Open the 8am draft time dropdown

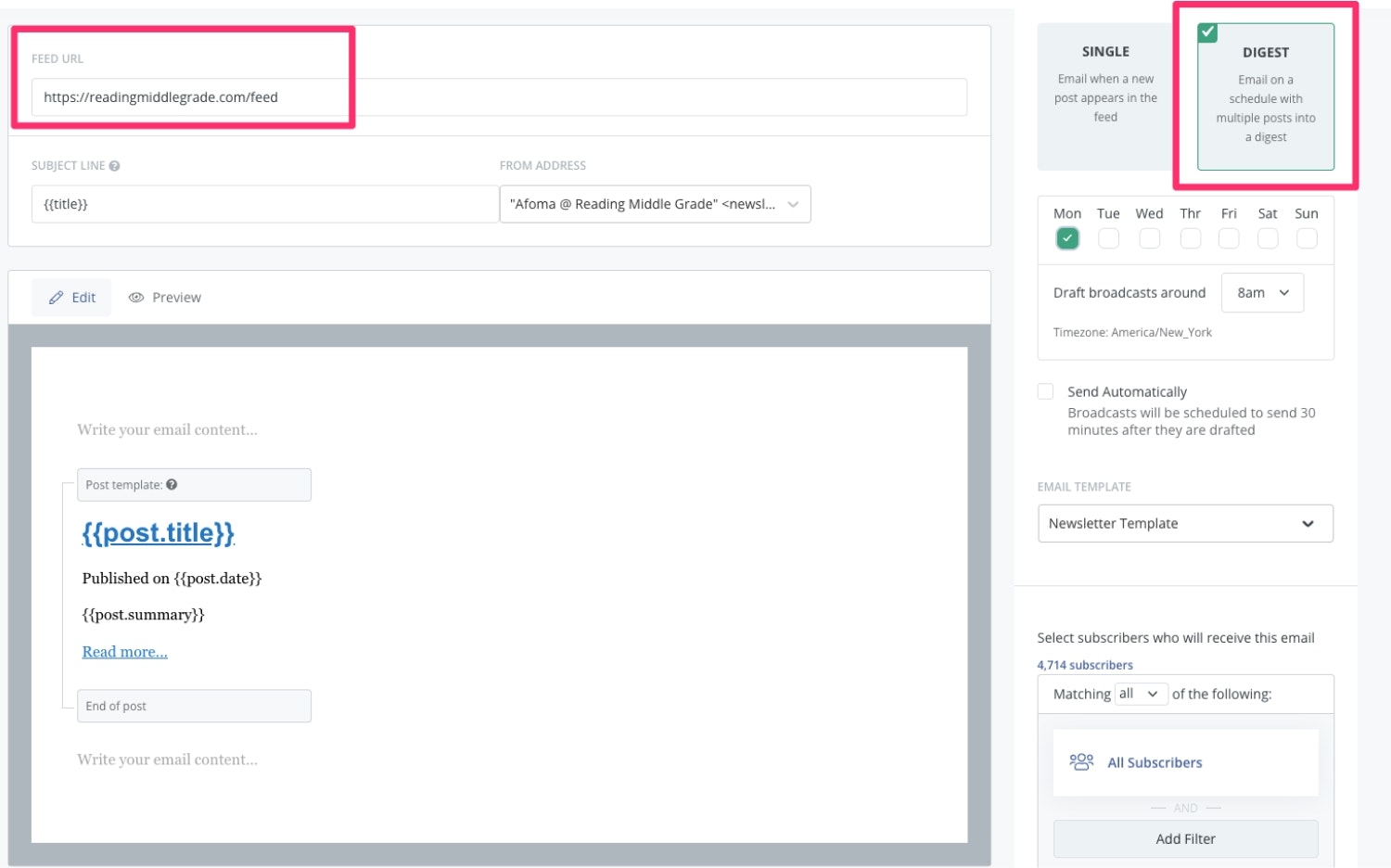tap(1262, 293)
